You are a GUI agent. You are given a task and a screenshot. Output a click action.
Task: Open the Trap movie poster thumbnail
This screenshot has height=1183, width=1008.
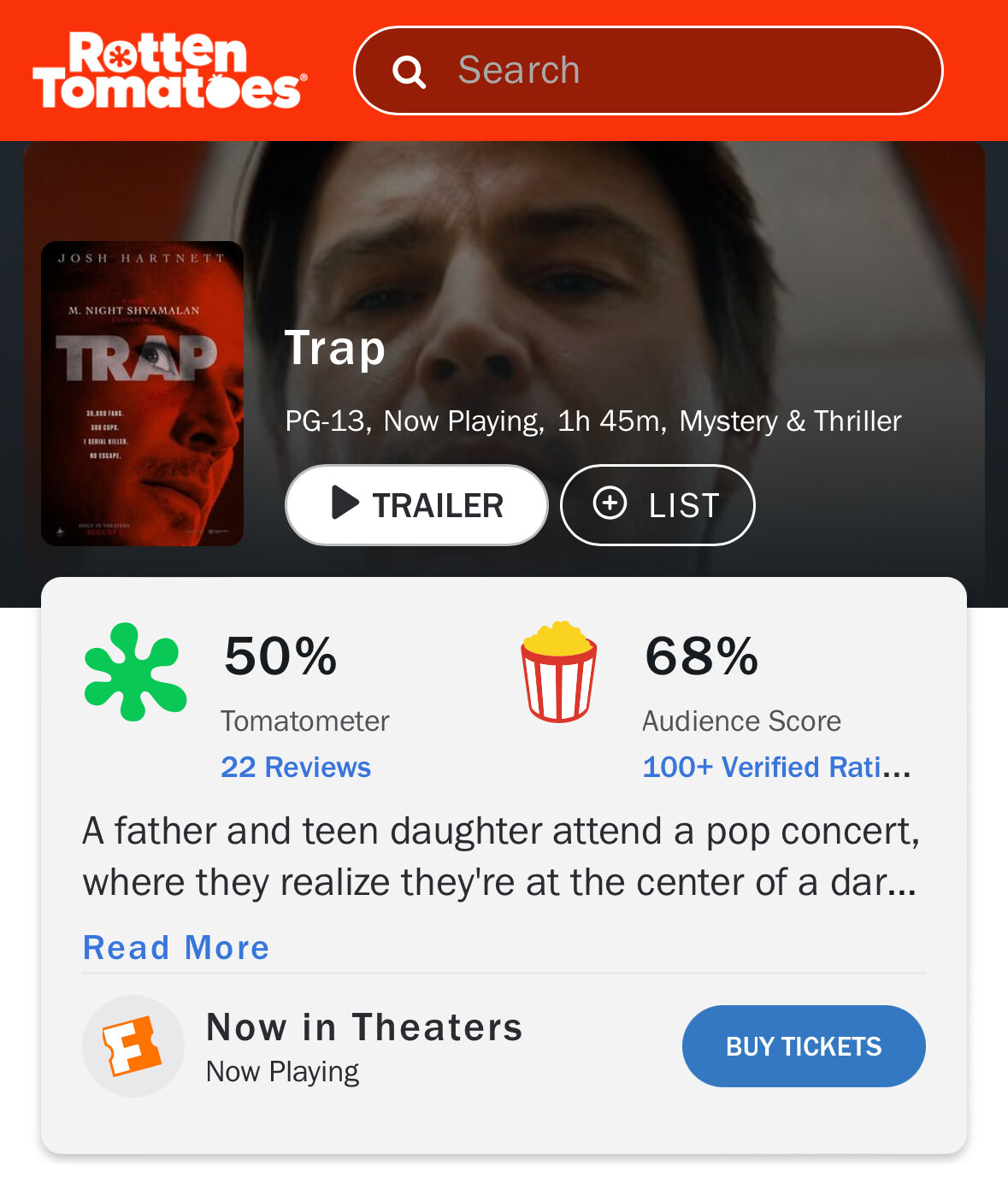142,393
